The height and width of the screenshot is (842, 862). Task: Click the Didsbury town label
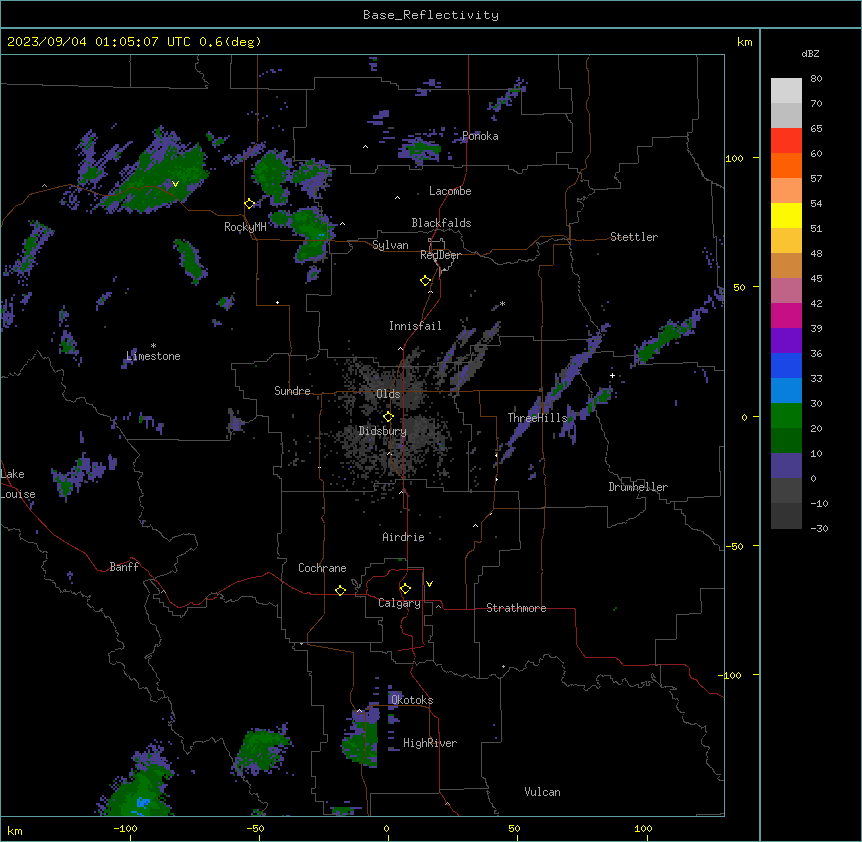tap(383, 431)
